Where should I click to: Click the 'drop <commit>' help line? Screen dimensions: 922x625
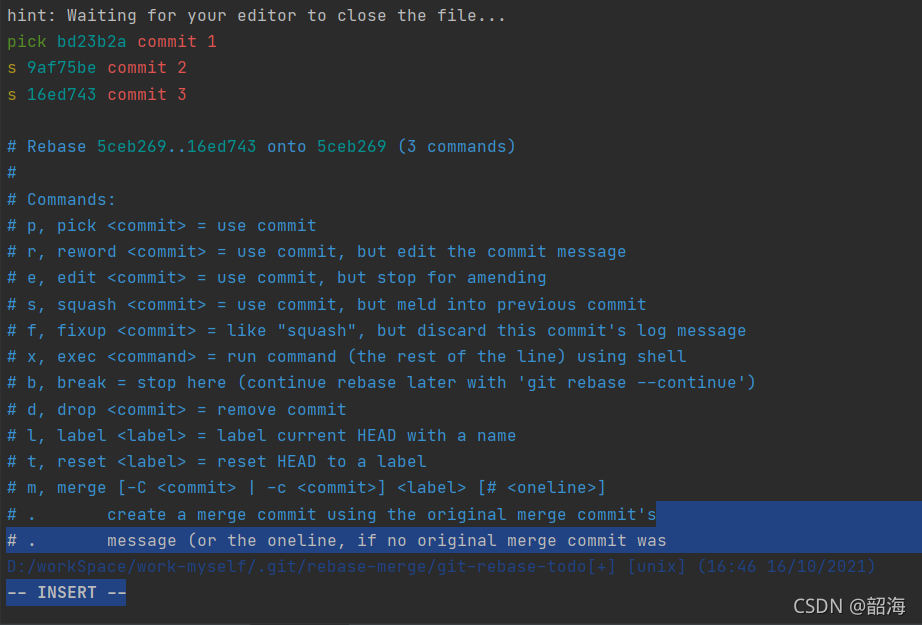pos(176,410)
